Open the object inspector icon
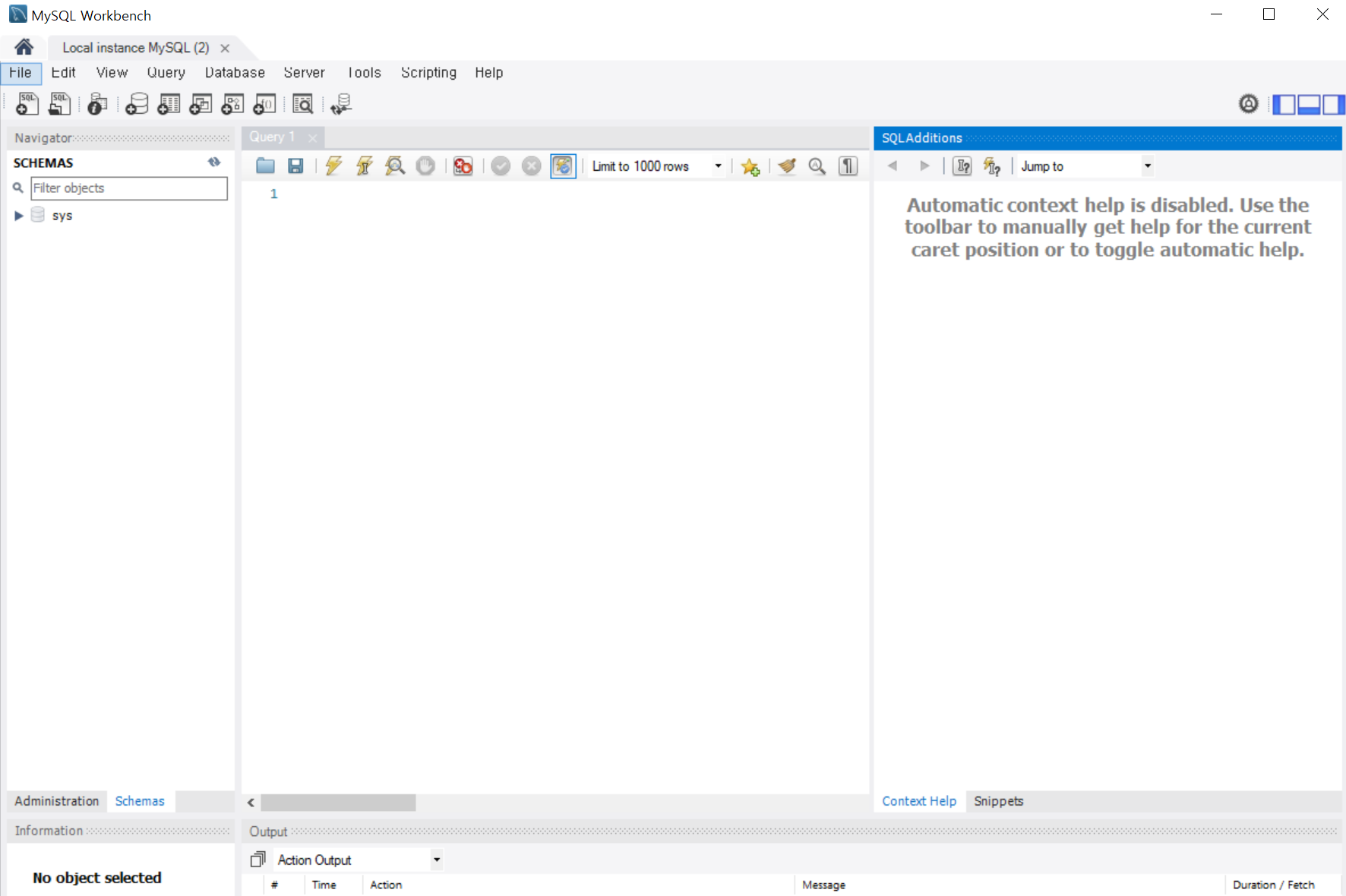The width and height of the screenshot is (1346, 896). tap(97, 103)
